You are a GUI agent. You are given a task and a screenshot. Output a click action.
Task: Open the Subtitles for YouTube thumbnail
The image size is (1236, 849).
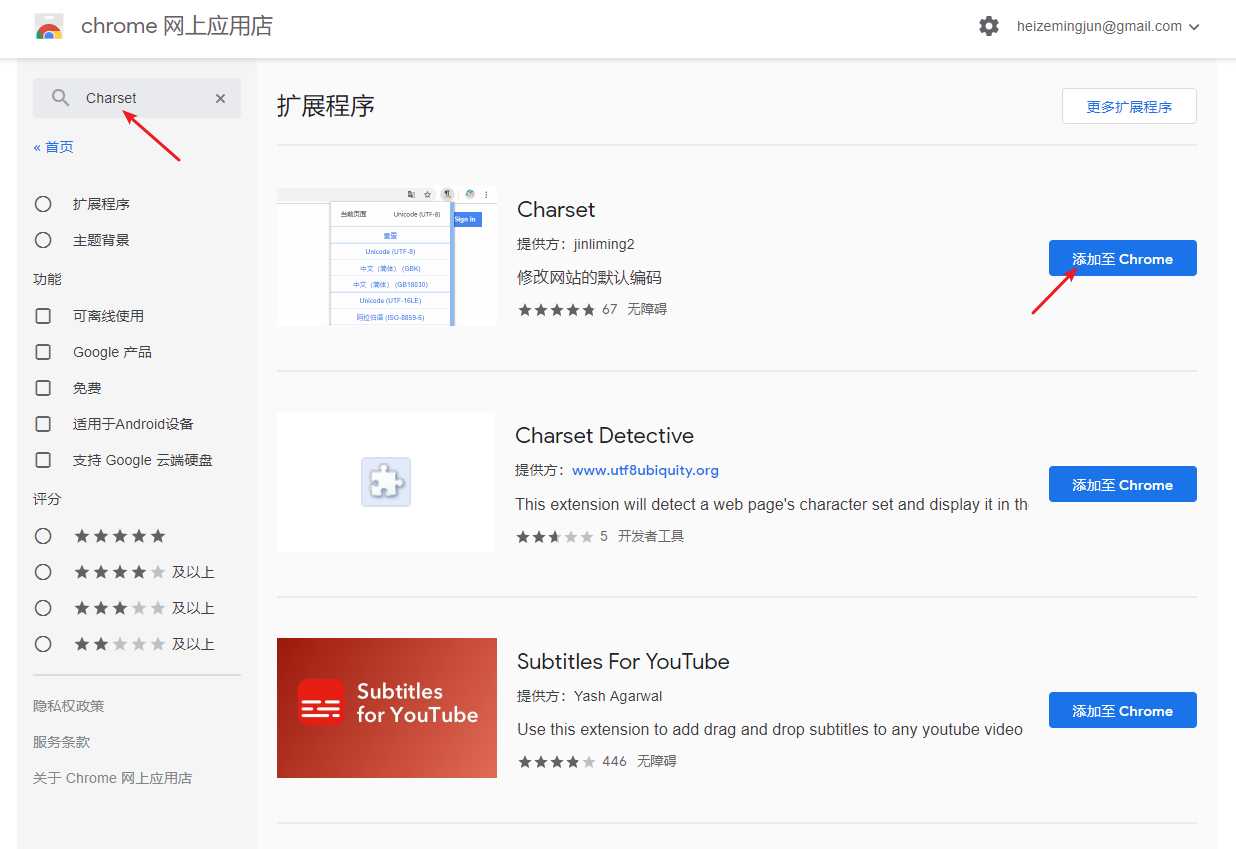click(x=387, y=708)
